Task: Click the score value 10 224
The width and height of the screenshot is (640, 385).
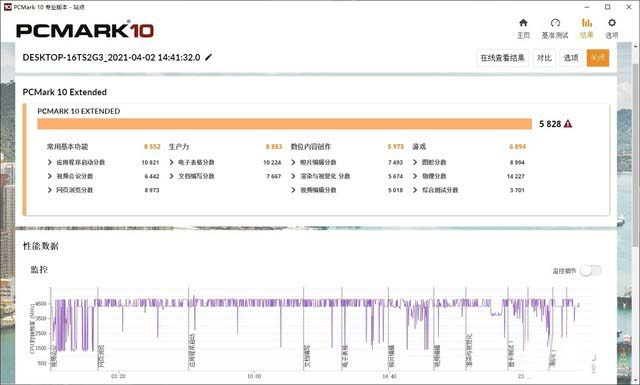Action: click(272, 162)
